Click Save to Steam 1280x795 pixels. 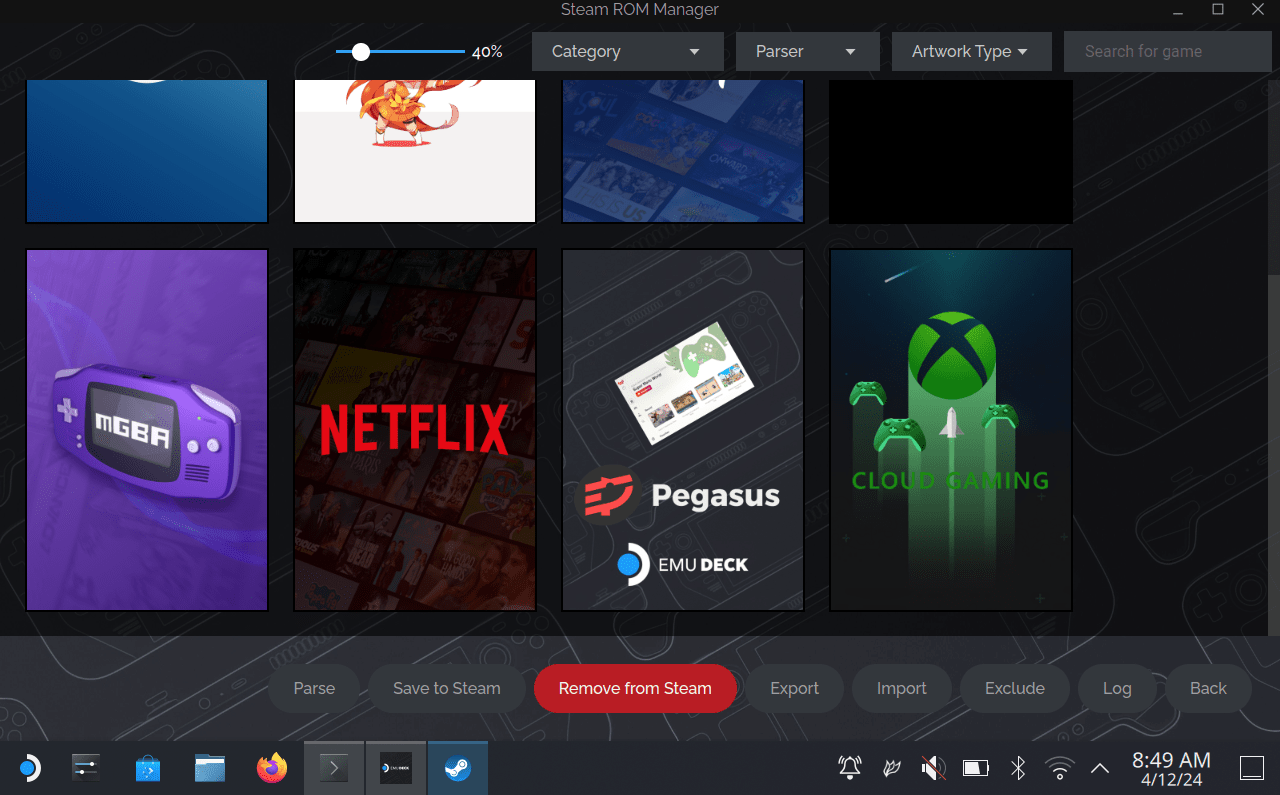click(x=447, y=688)
